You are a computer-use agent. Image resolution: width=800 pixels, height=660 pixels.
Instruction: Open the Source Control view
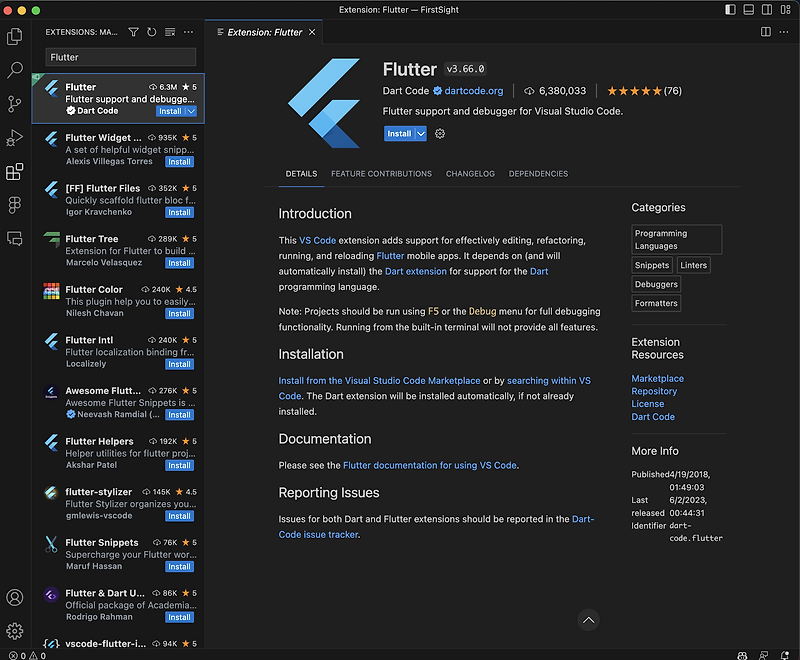click(14, 104)
